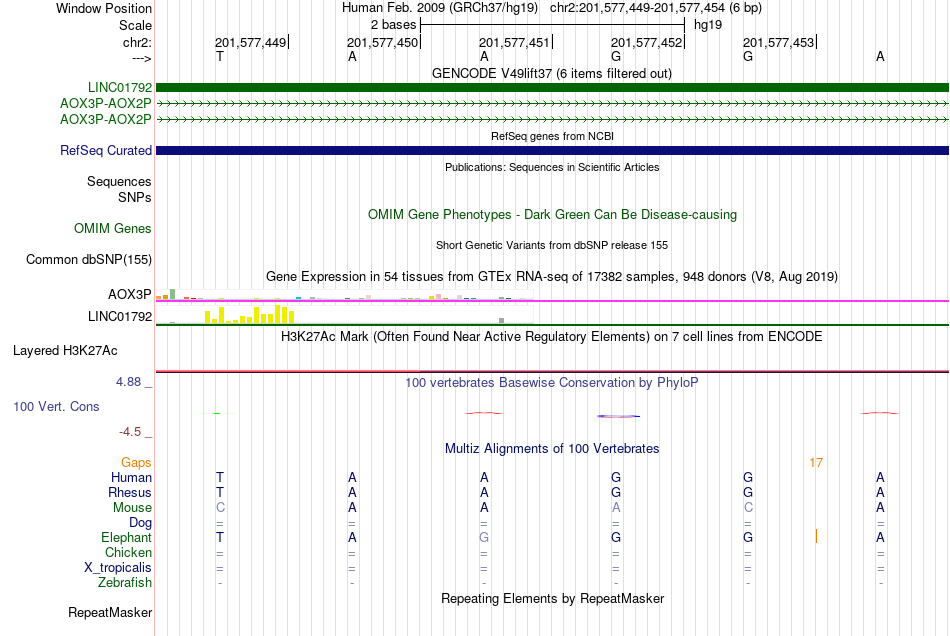The image size is (950, 636).
Task: Open the RefSeq Curated track label
Action: (x=105, y=150)
